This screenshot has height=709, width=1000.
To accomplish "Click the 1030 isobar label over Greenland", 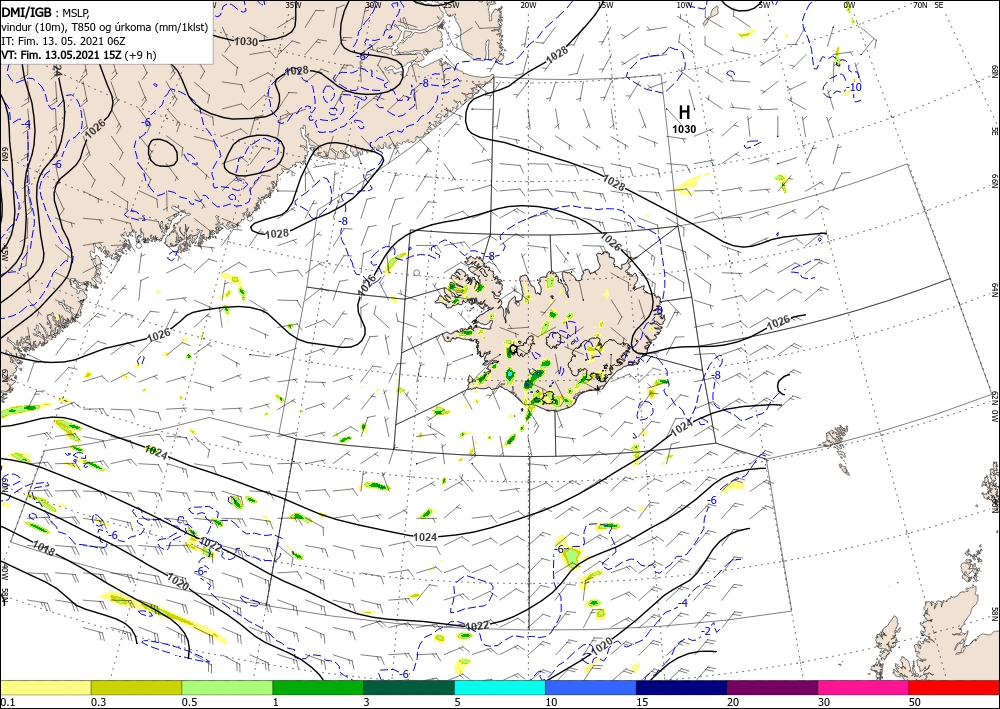I will click(246, 42).
